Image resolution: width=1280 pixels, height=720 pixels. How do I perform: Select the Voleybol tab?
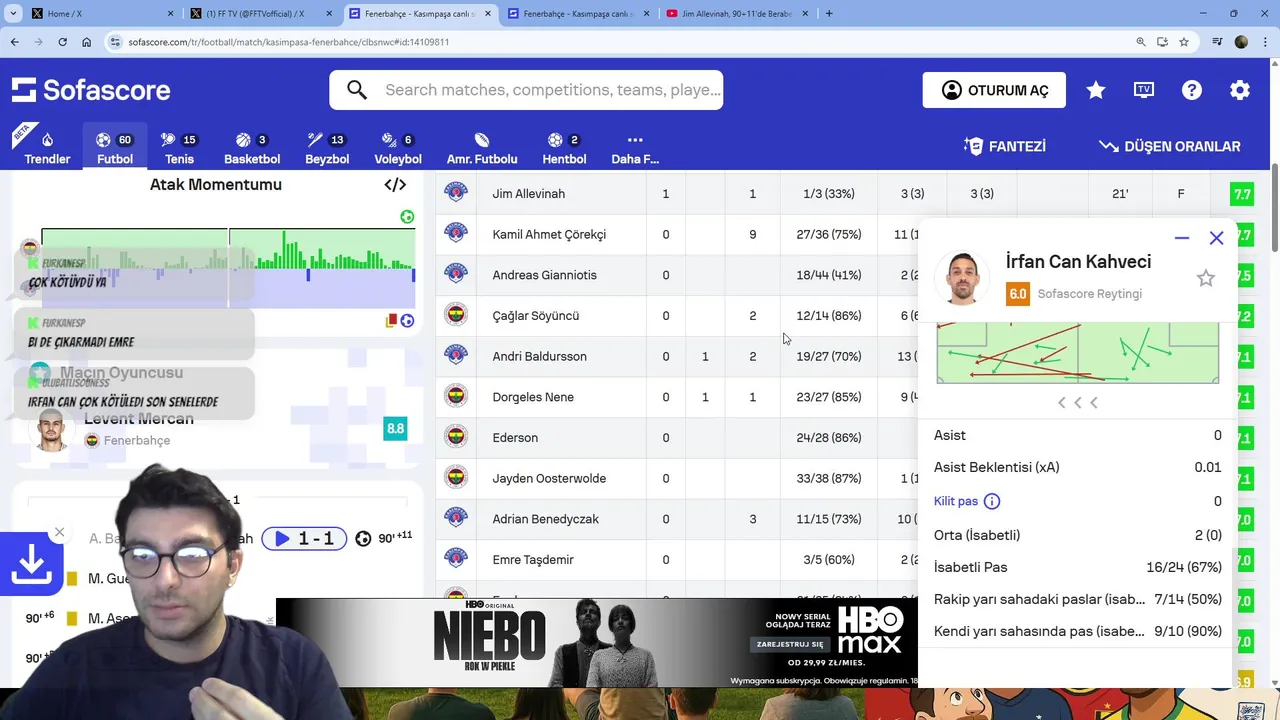pyautogui.click(x=398, y=148)
